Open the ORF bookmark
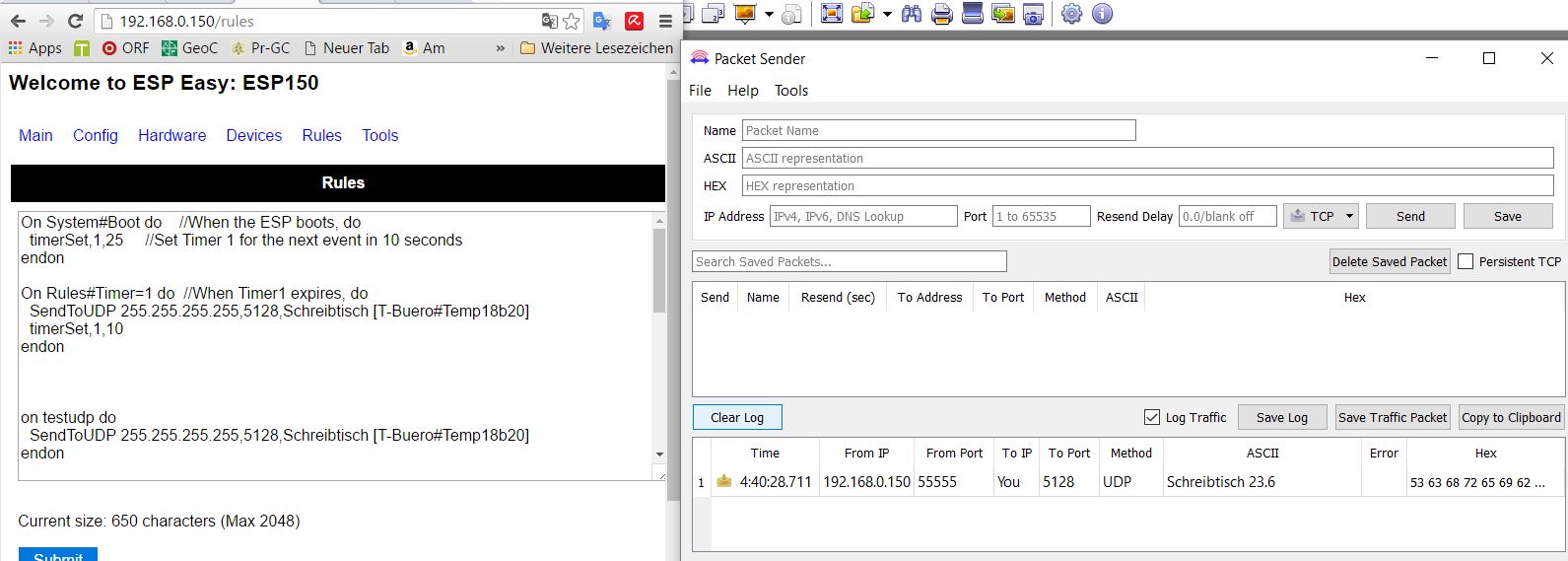The width and height of the screenshot is (1568, 561). point(125,47)
